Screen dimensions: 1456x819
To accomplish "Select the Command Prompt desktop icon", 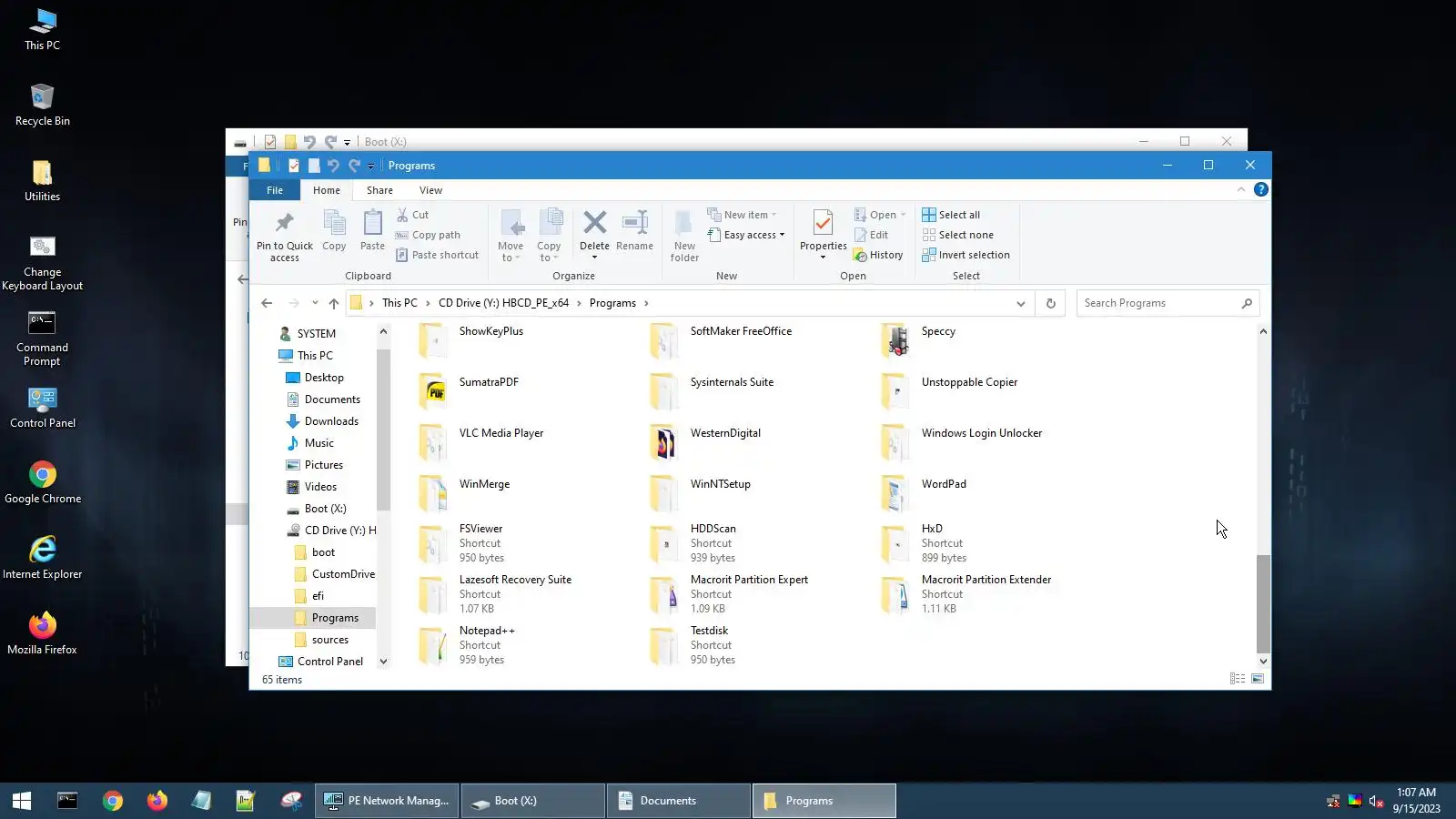I will click(42, 339).
